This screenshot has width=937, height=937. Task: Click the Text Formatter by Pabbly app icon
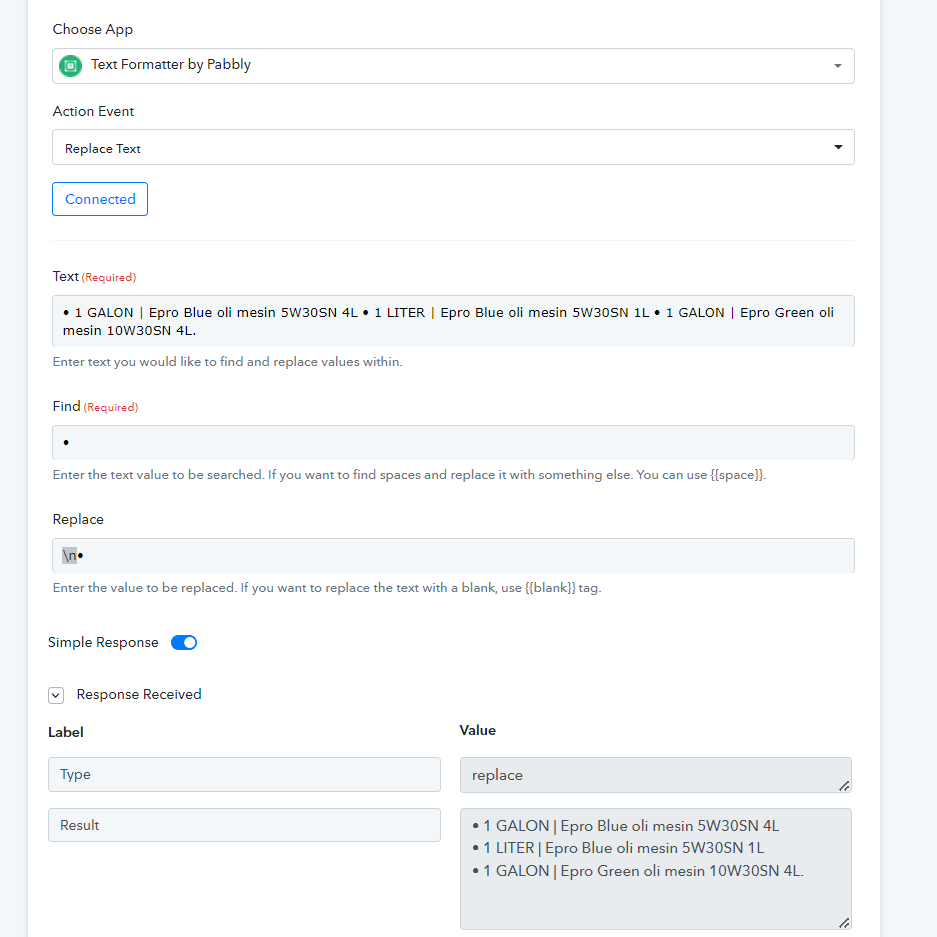70,66
